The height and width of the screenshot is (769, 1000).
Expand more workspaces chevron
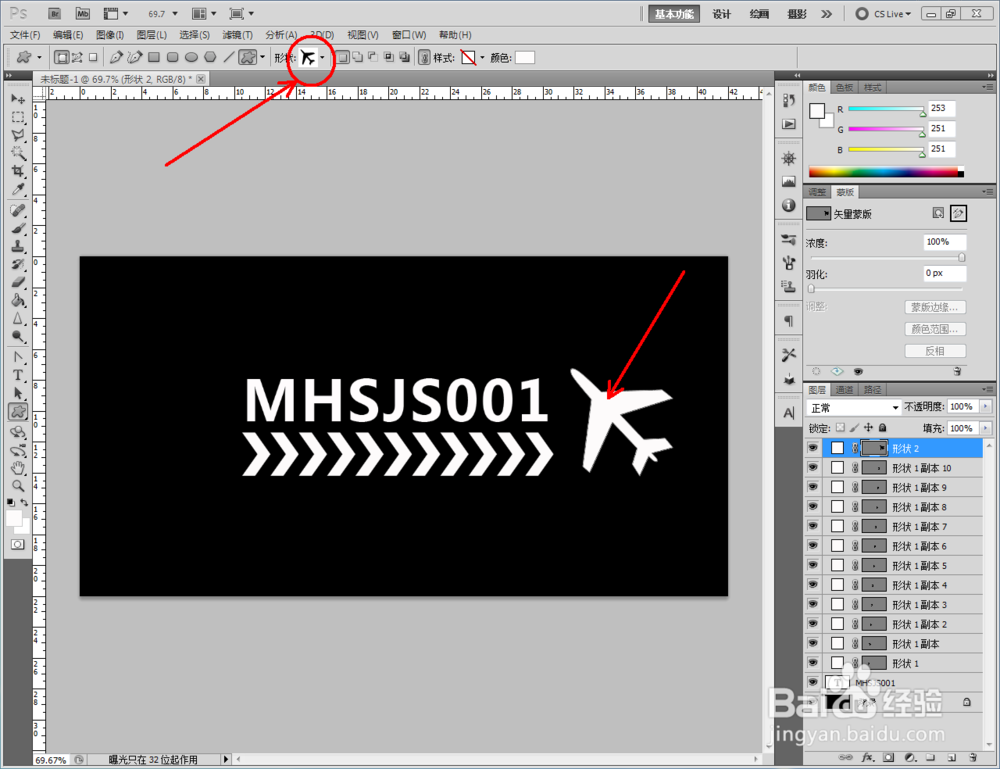click(x=827, y=13)
